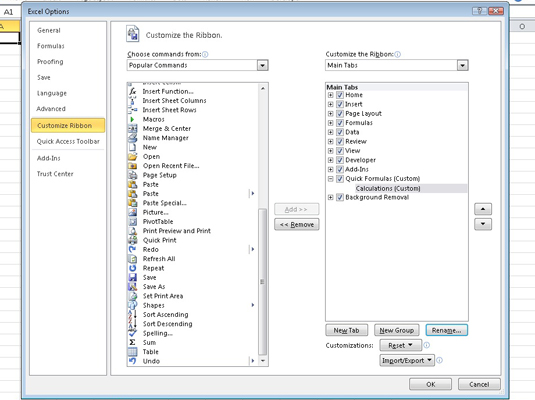Toggle the Background Removal checkbox
The height and width of the screenshot is (400, 535).
(x=340, y=197)
